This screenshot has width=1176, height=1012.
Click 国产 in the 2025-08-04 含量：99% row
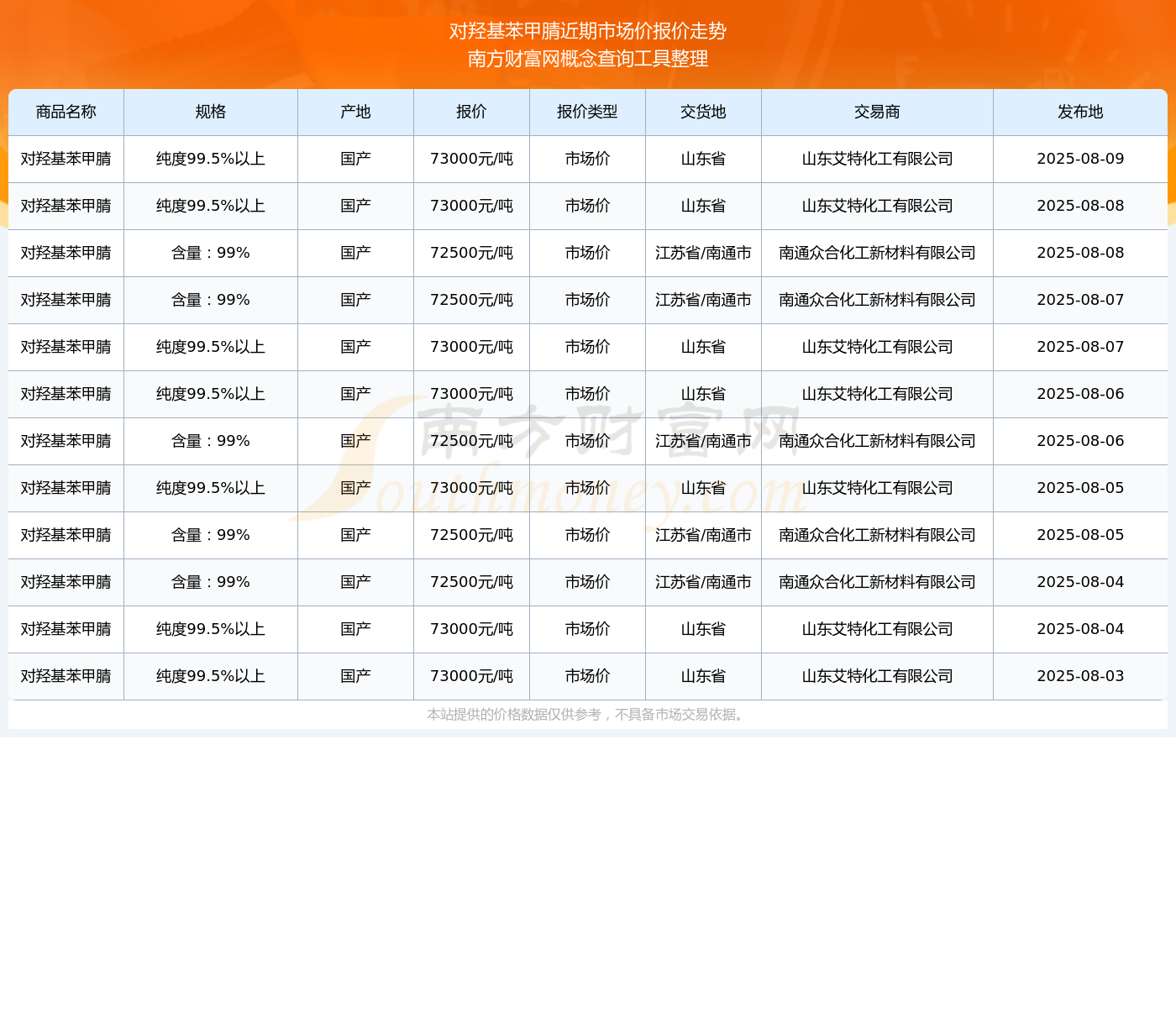pyautogui.click(x=356, y=582)
